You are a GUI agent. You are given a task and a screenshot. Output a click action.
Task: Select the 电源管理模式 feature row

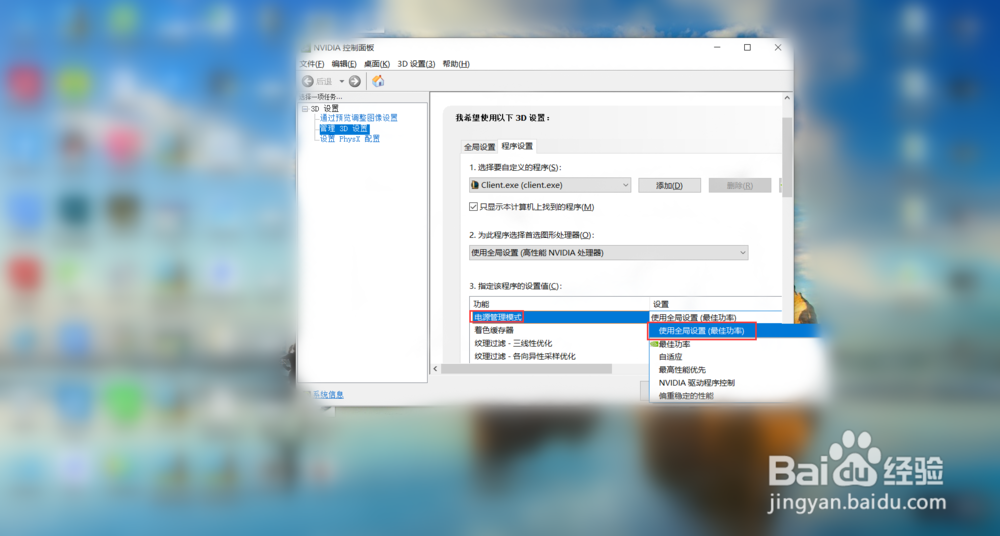pyautogui.click(x=559, y=317)
